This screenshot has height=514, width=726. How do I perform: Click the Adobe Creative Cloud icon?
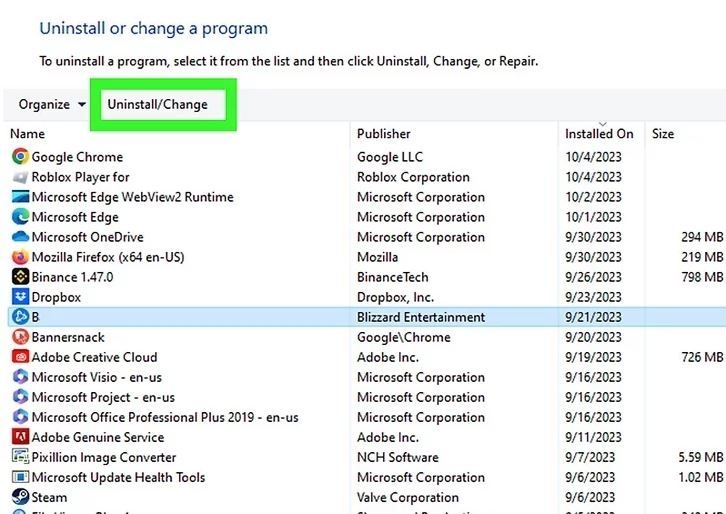tap(20, 357)
